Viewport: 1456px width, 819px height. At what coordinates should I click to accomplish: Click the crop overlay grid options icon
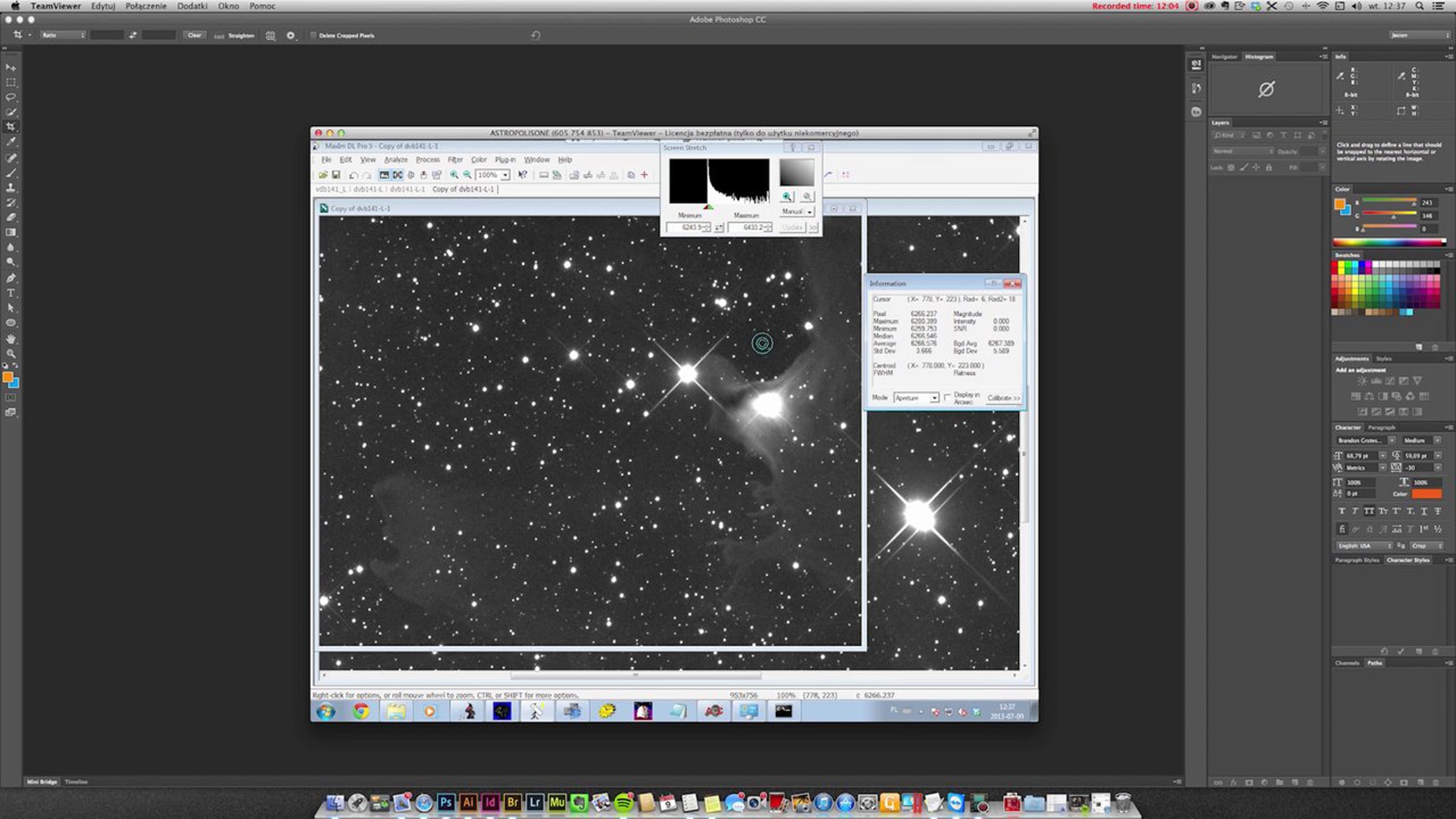[x=271, y=36]
